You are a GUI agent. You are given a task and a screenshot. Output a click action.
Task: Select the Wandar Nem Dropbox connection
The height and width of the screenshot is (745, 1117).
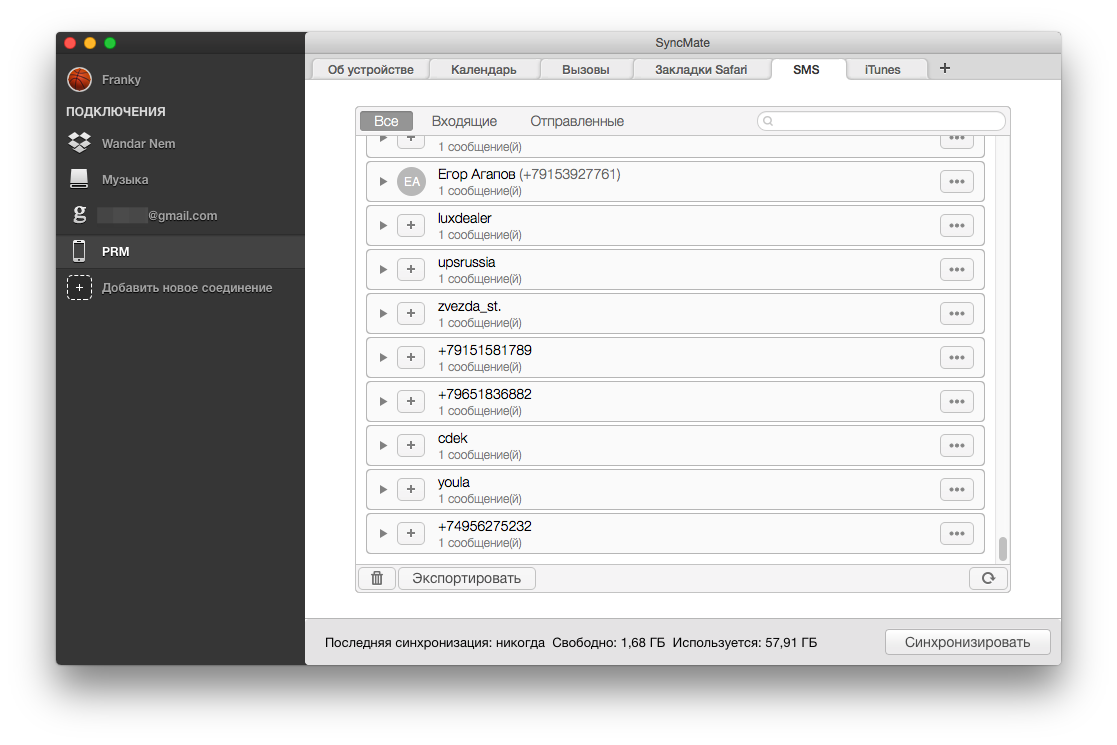click(138, 144)
